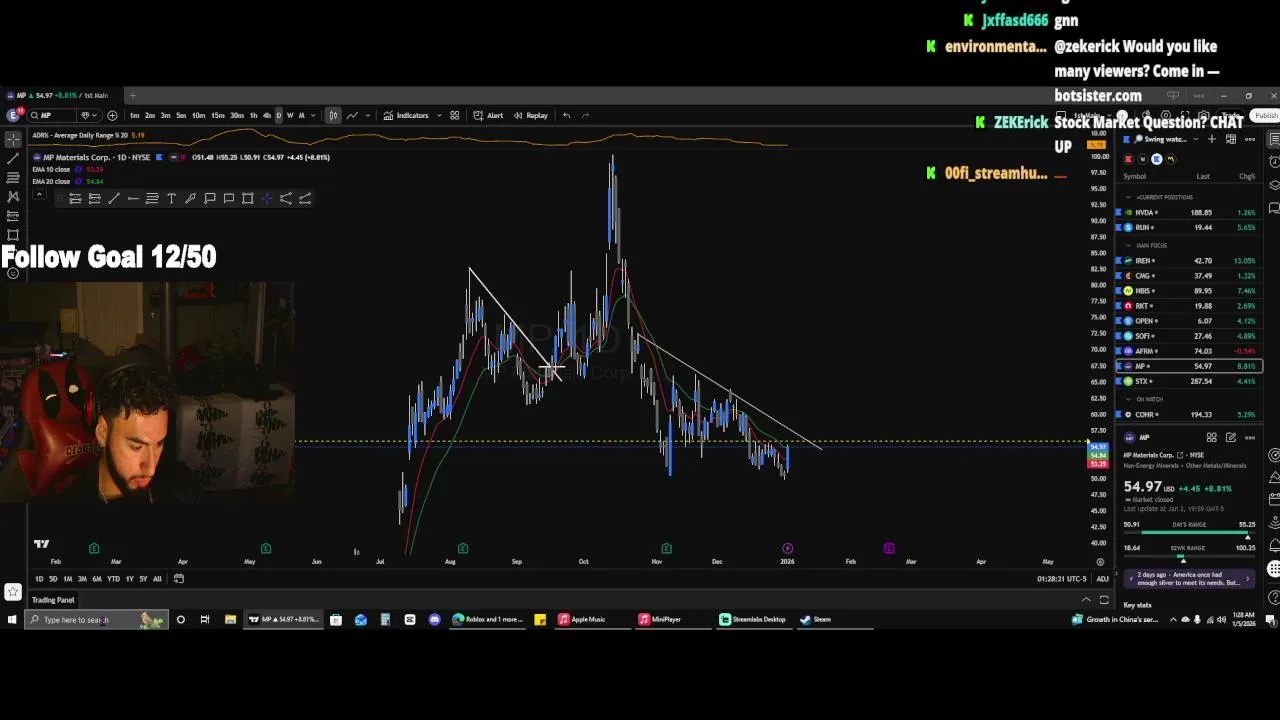Image resolution: width=1280 pixels, height=720 pixels.
Task: Collapse the indicator legend arrow
Action: [39, 194]
